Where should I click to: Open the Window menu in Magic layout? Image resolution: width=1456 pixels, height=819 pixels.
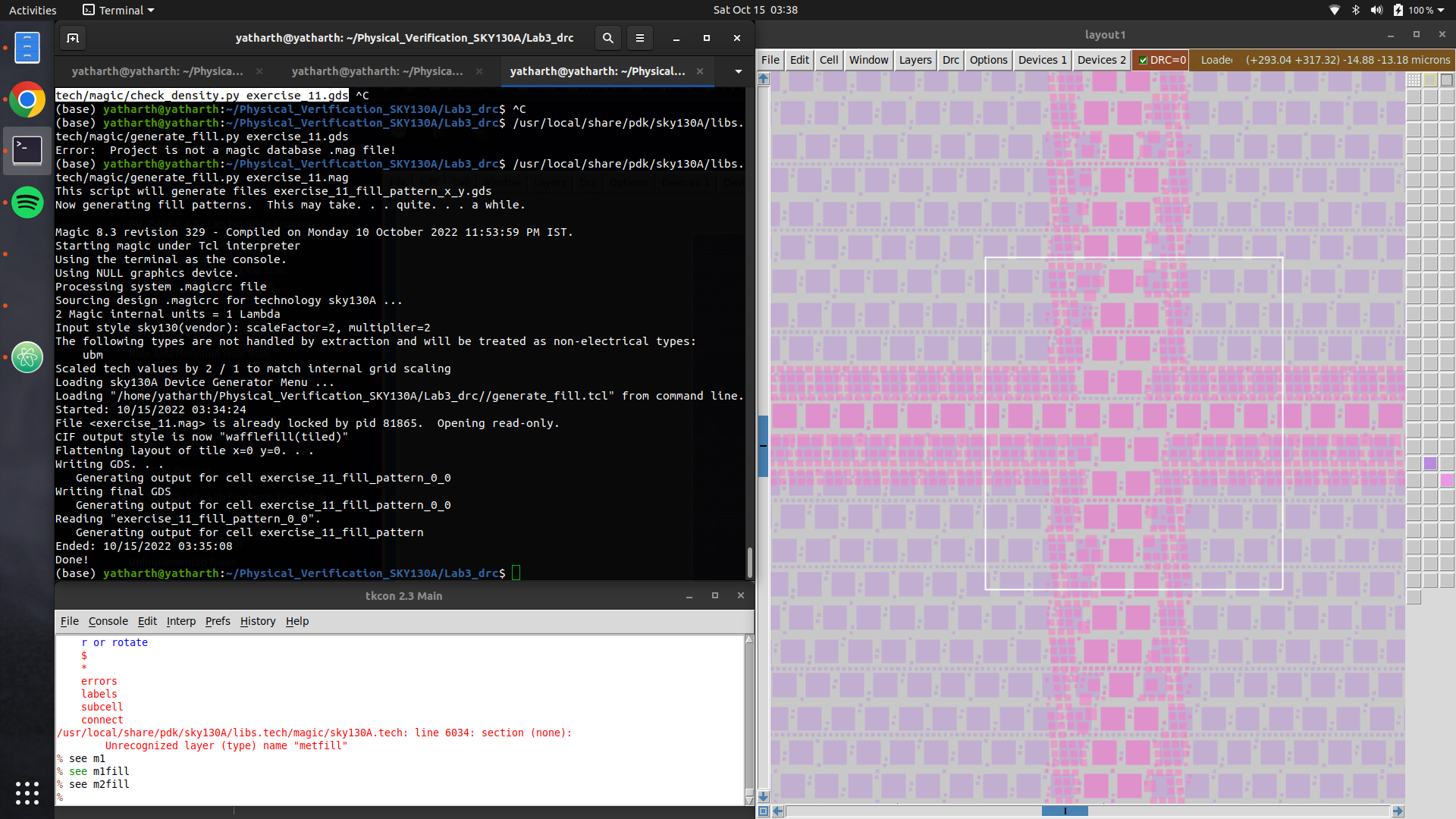pos(868,60)
